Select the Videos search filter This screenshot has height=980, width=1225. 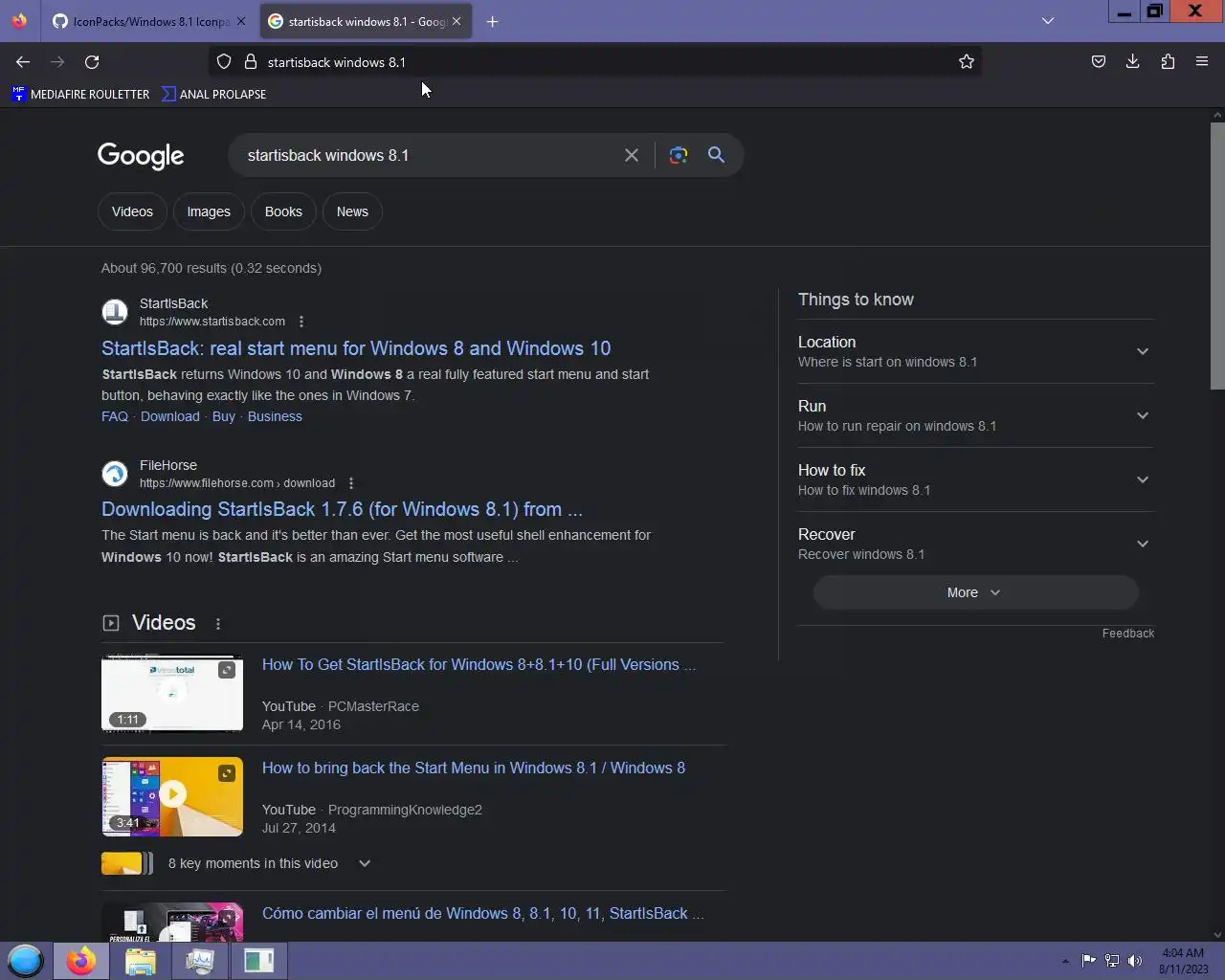132,212
